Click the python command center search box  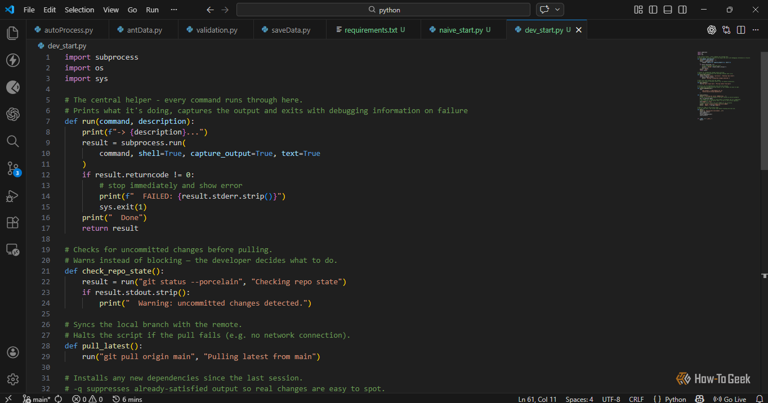[x=384, y=10]
